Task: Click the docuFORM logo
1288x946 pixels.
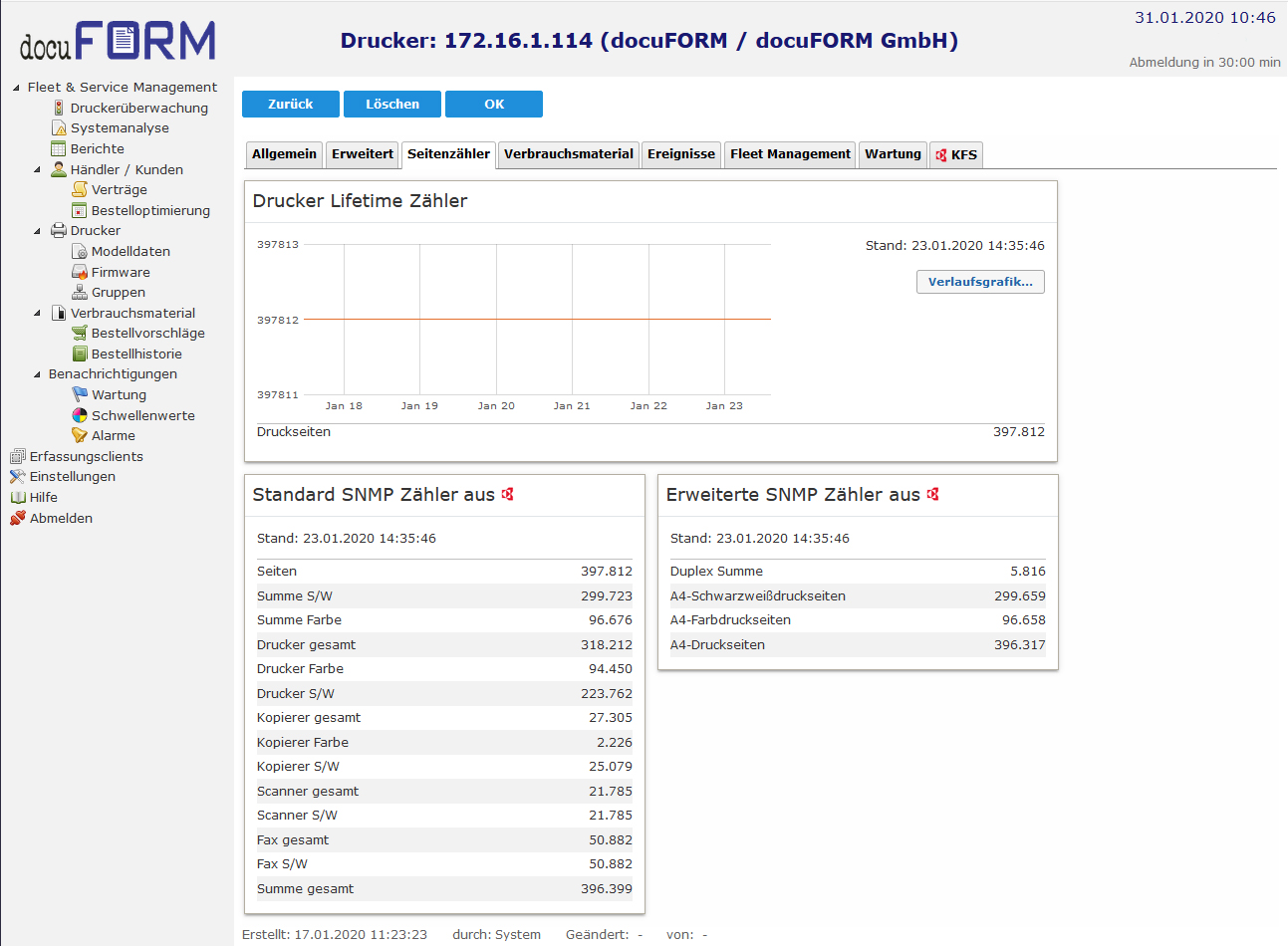Action: (x=118, y=41)
